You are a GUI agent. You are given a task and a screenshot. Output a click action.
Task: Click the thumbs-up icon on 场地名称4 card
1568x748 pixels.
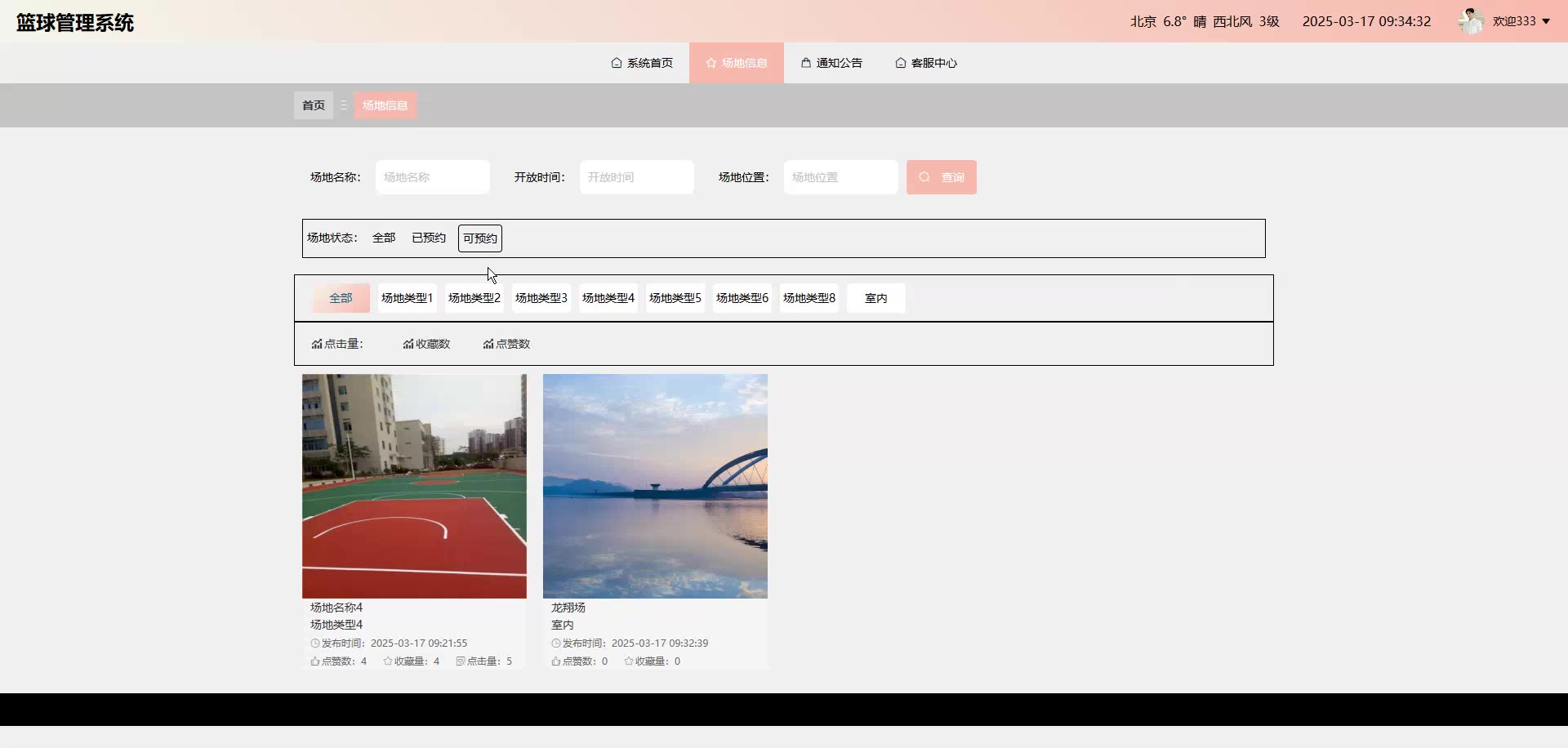click(x=315, y=661)
